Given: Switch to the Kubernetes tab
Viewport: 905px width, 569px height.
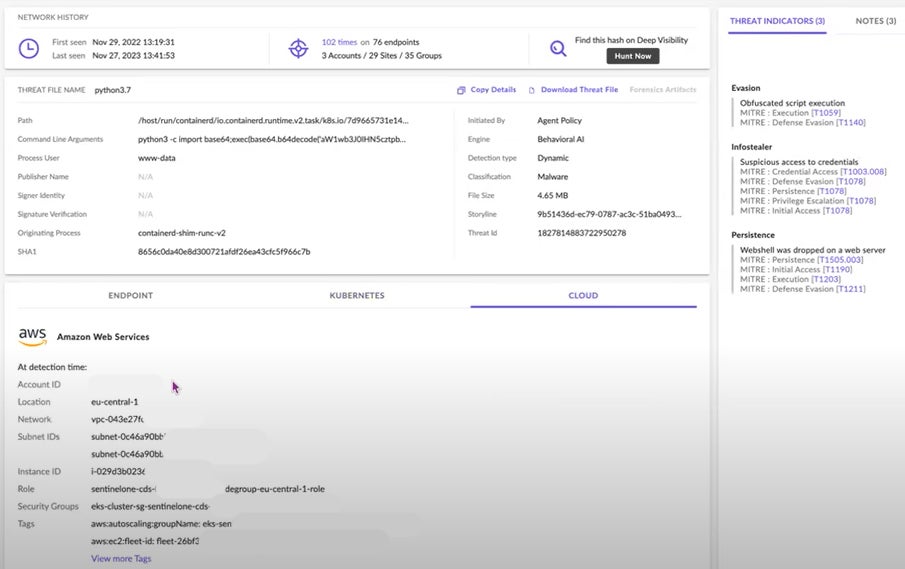Looking at the screenshot, I should (x=357, y=296).
